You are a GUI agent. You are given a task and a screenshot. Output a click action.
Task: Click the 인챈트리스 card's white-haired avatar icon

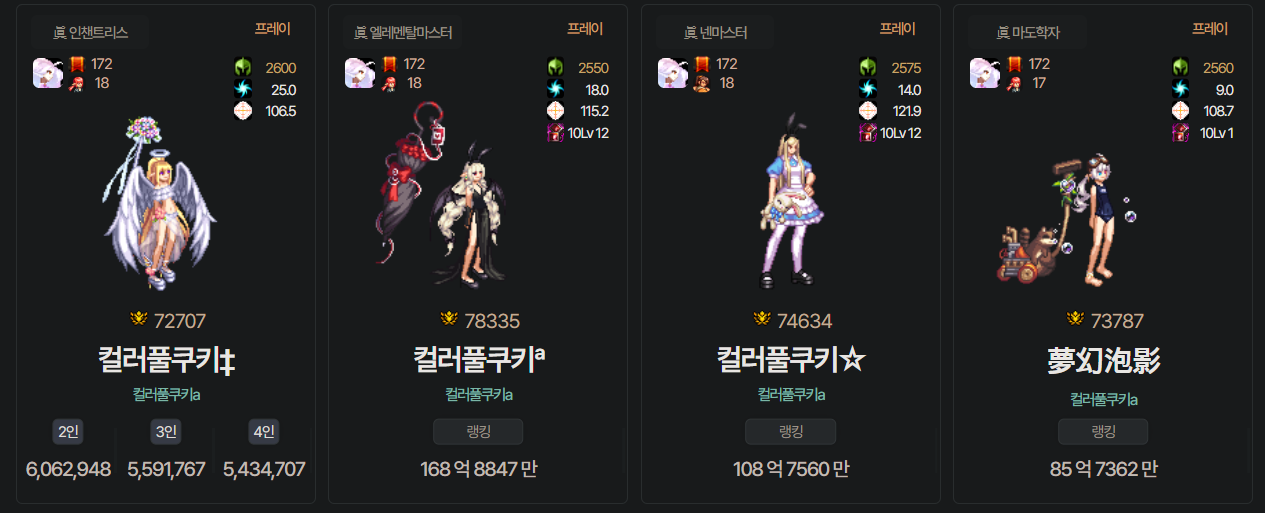(x=48, y=73)
